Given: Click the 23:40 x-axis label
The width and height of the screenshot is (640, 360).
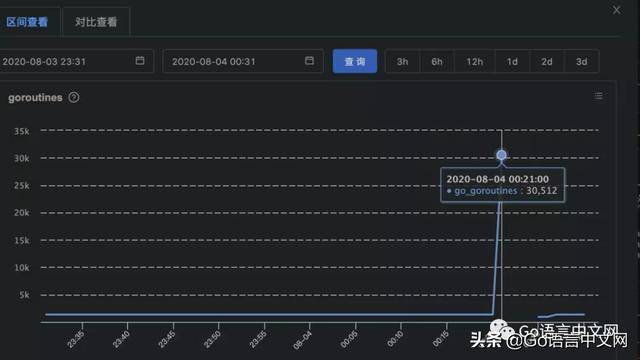Looking at the screenshot, I should click(x=121, y=339).
